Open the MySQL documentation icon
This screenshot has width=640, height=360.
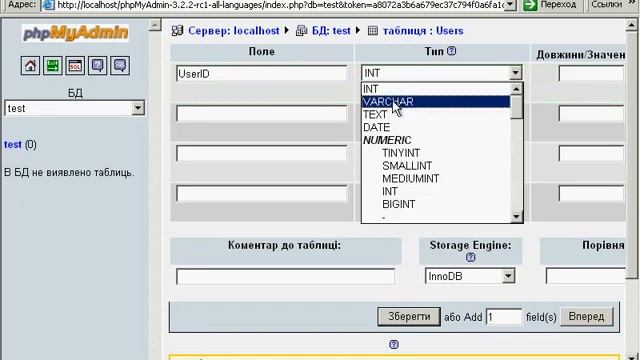tap(120, 66)
